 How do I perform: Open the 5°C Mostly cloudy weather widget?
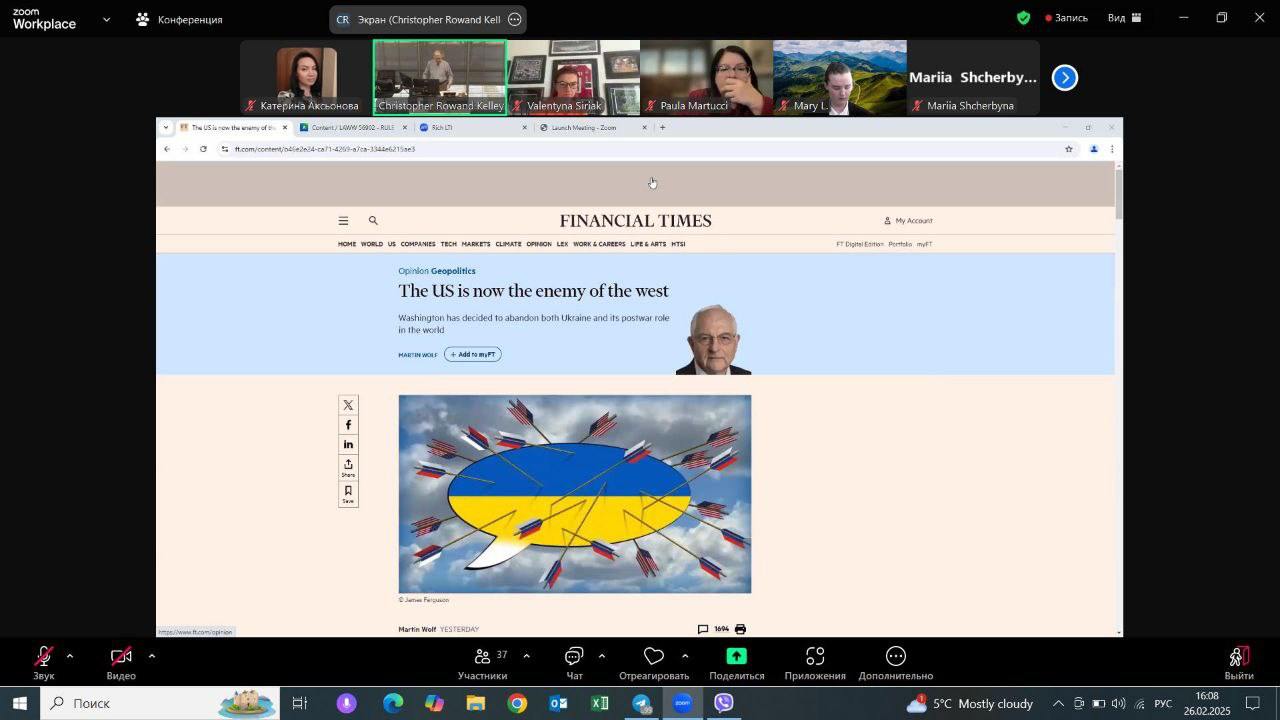[969, 703]
